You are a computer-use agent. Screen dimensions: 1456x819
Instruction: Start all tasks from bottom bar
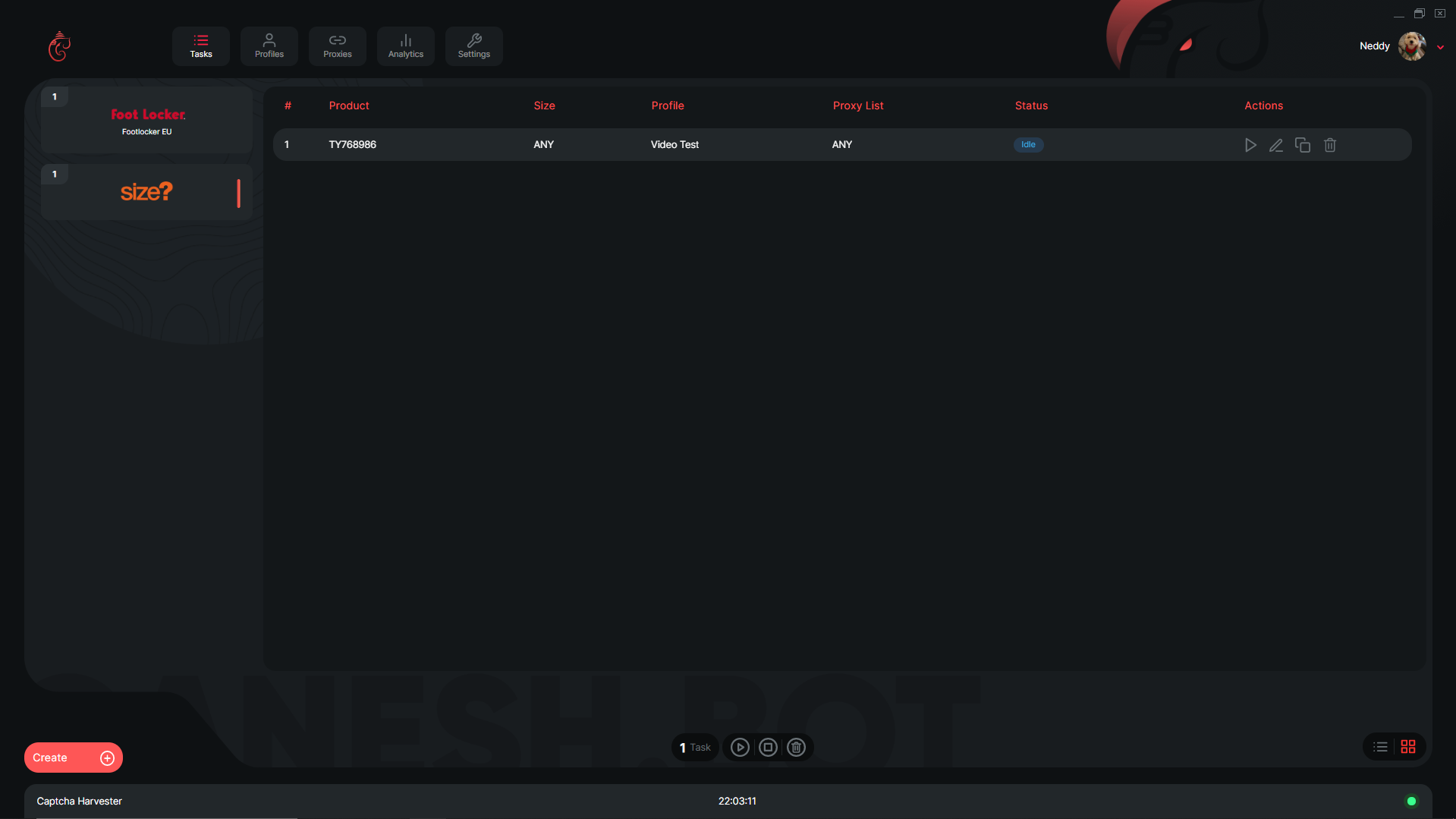coord(740,748)
